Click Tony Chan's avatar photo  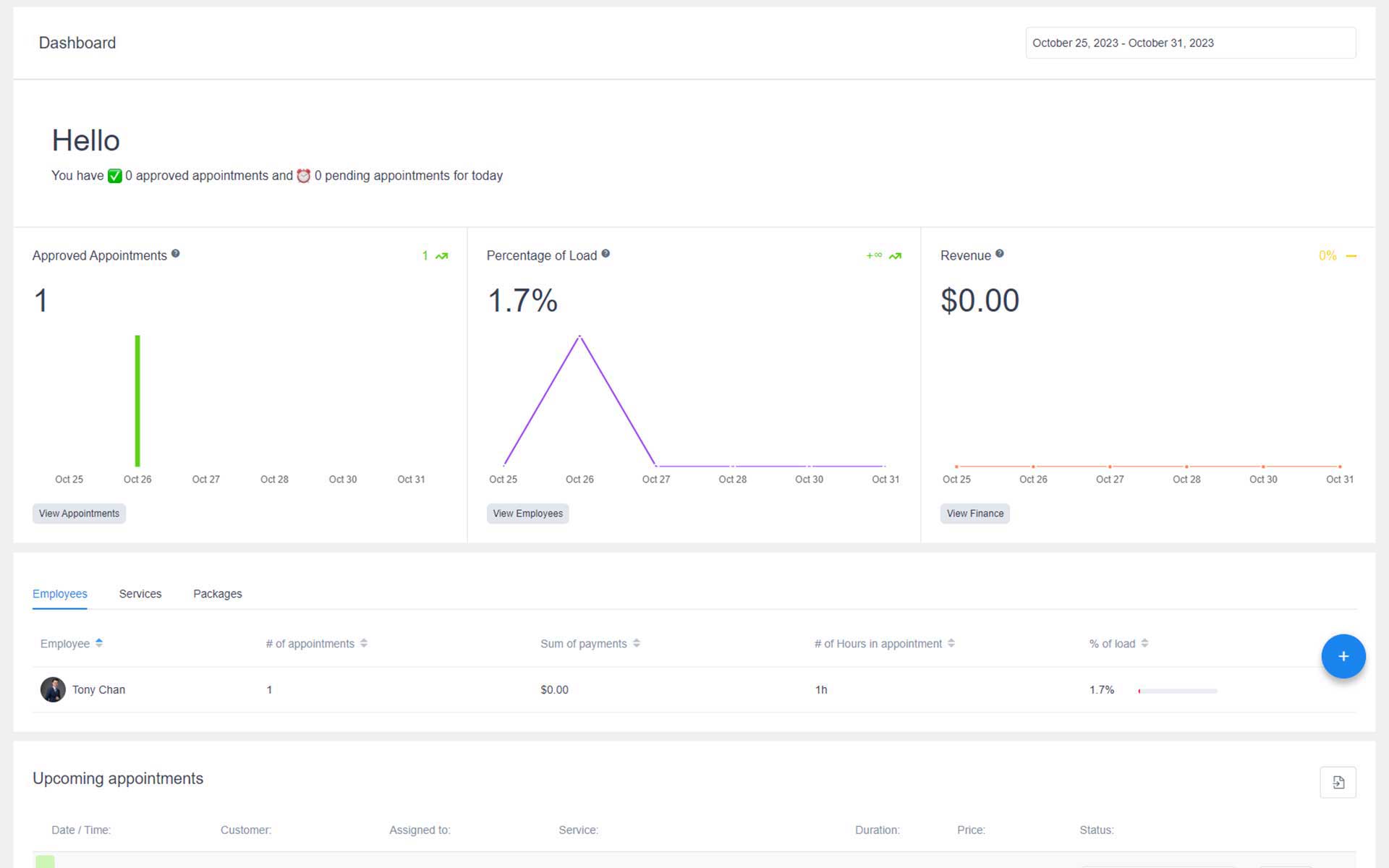[53, 689]
